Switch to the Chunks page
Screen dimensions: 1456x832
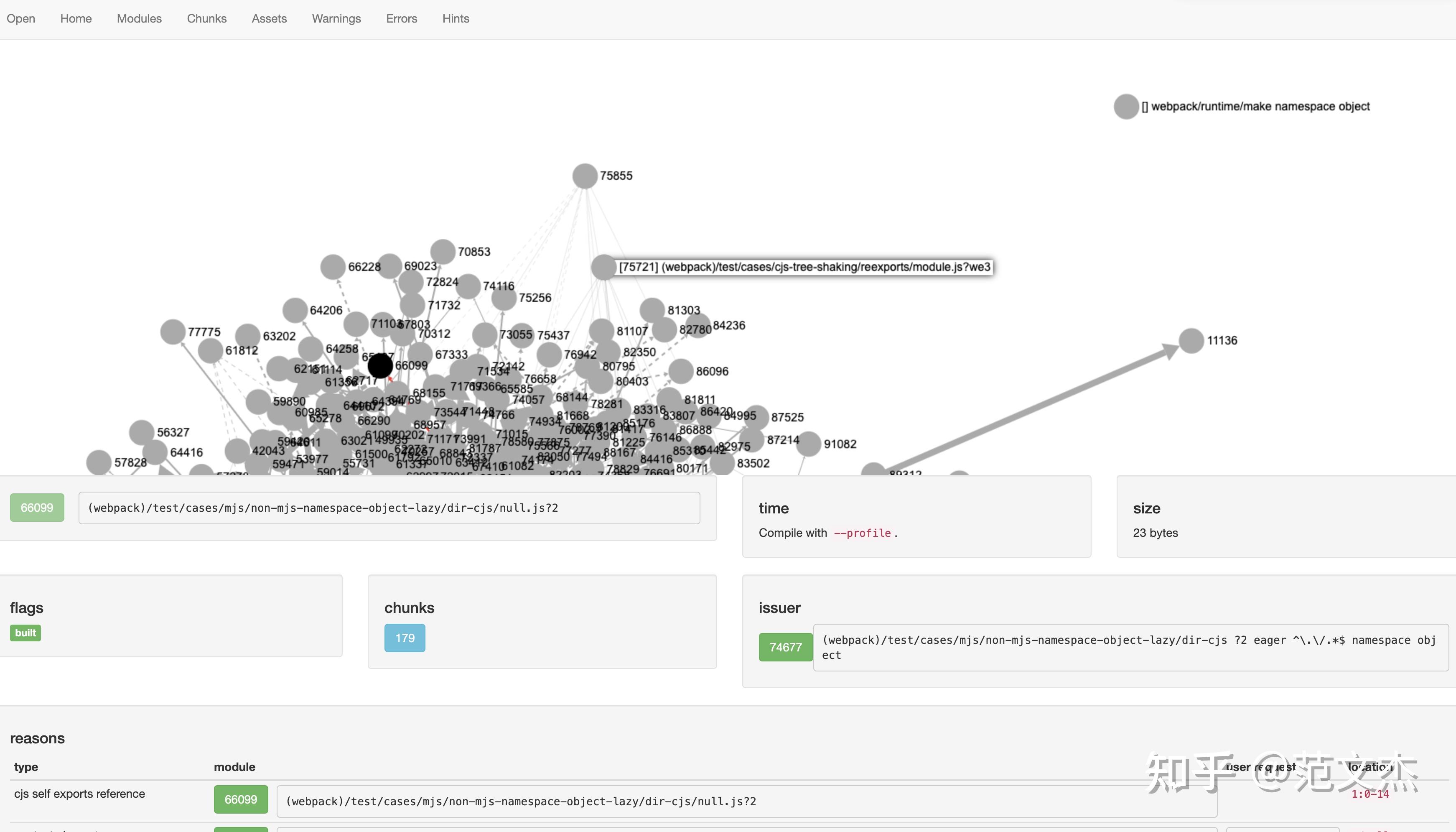pyautogui.click(x=206, y=19)
